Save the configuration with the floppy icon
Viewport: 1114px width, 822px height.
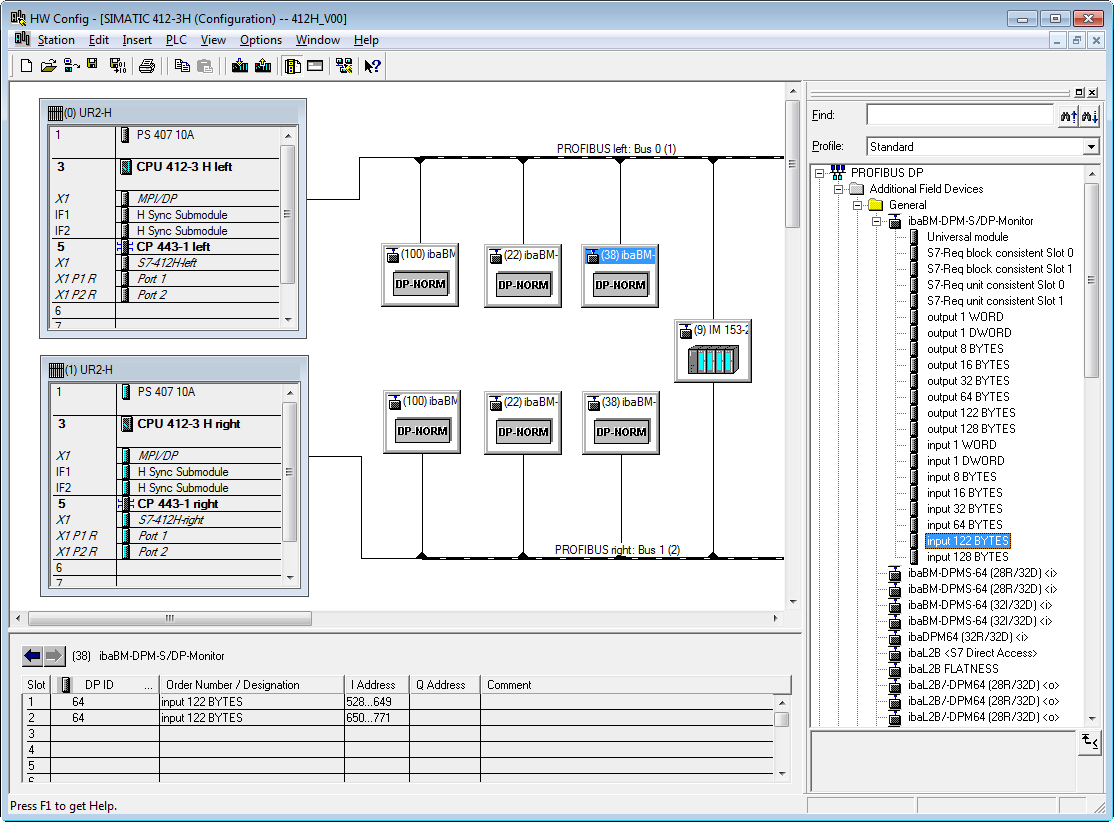(x=92, y=65)
